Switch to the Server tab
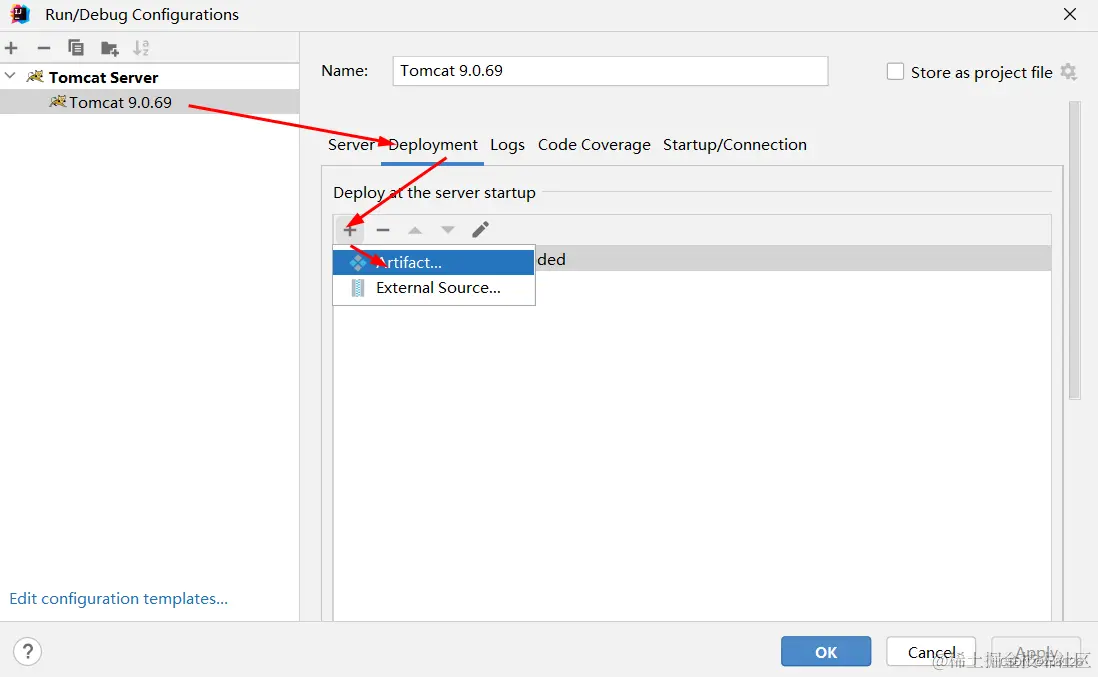1098x677 pixels. pyautogui.click(x=351, y=145)
